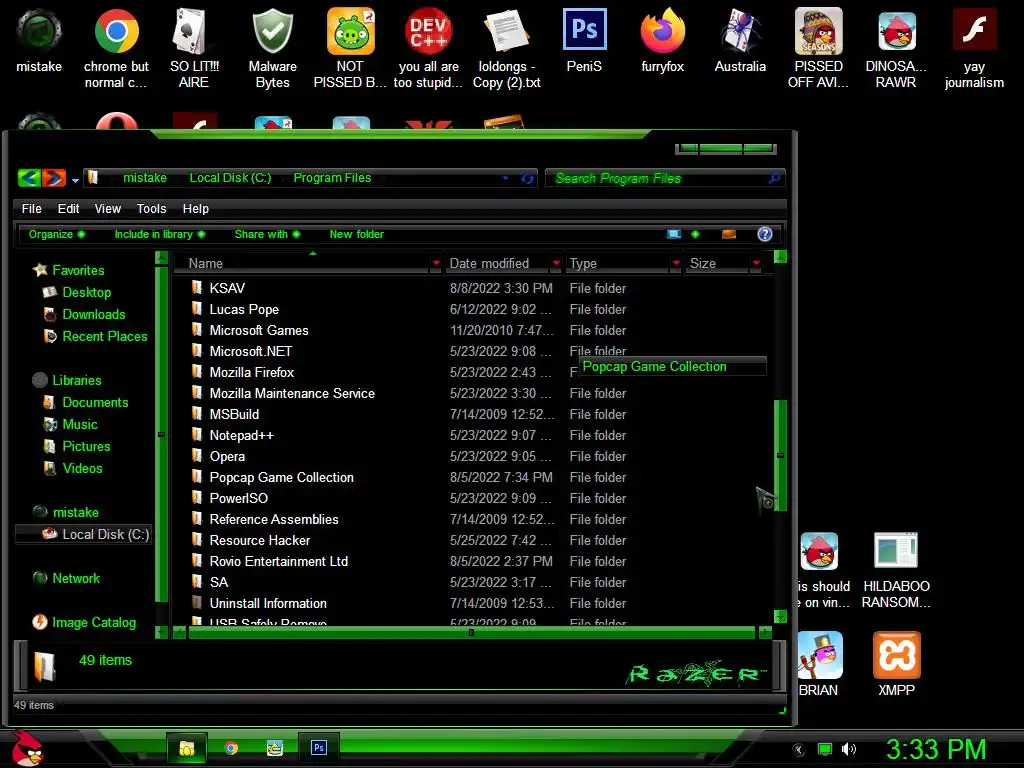Select the Rovio Entertainment Ltd folder
The height and width of the screenshot is (768, 1024).
pos(279,561)
